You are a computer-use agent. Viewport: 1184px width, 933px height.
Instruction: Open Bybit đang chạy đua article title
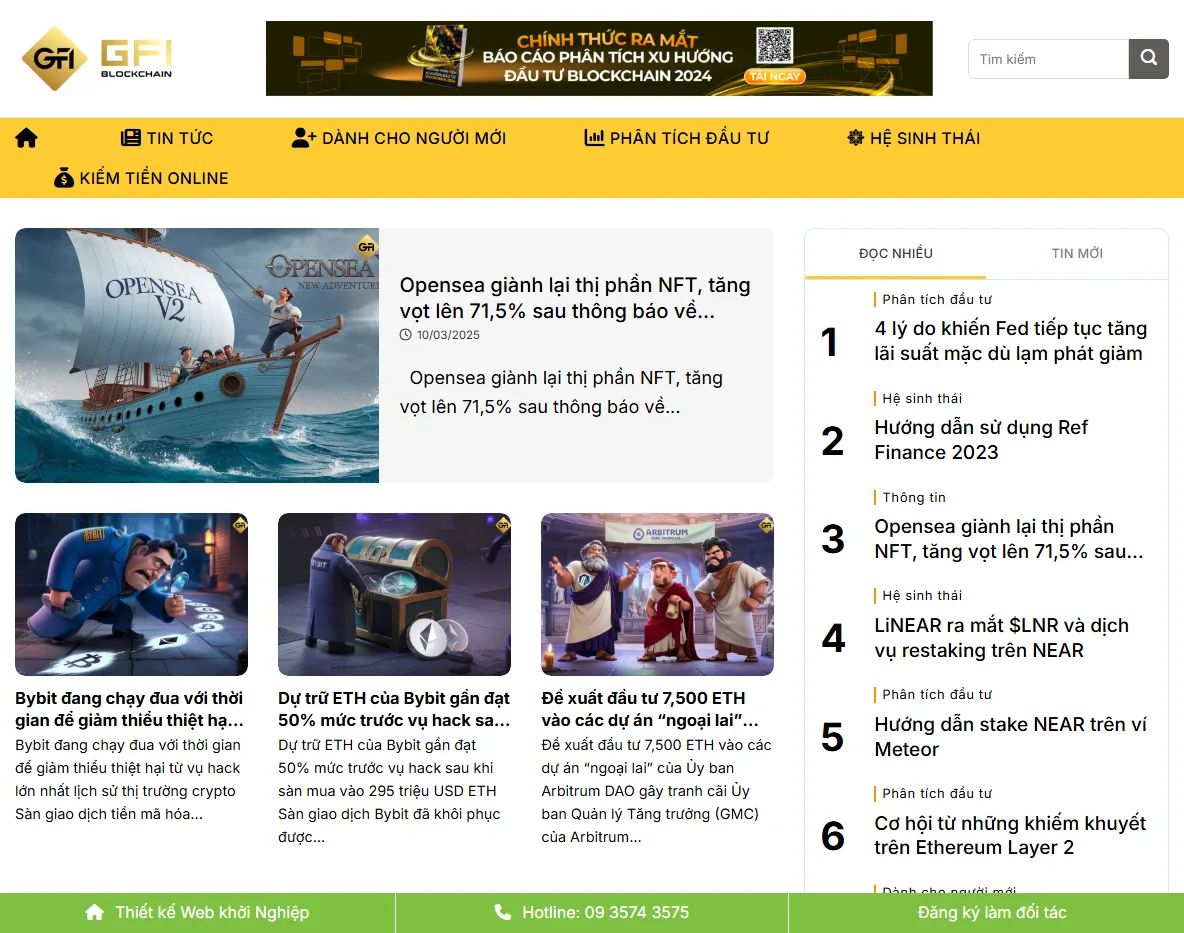[x=130, y=709]
